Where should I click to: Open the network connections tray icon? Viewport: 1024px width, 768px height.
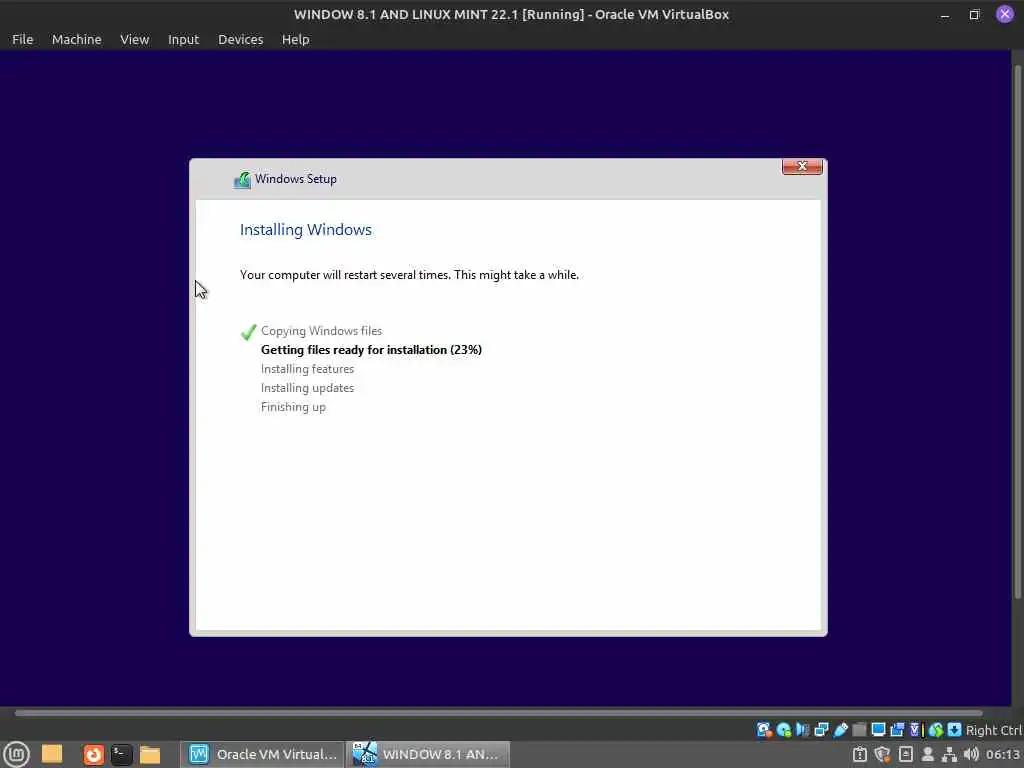(x=950, y=754)
